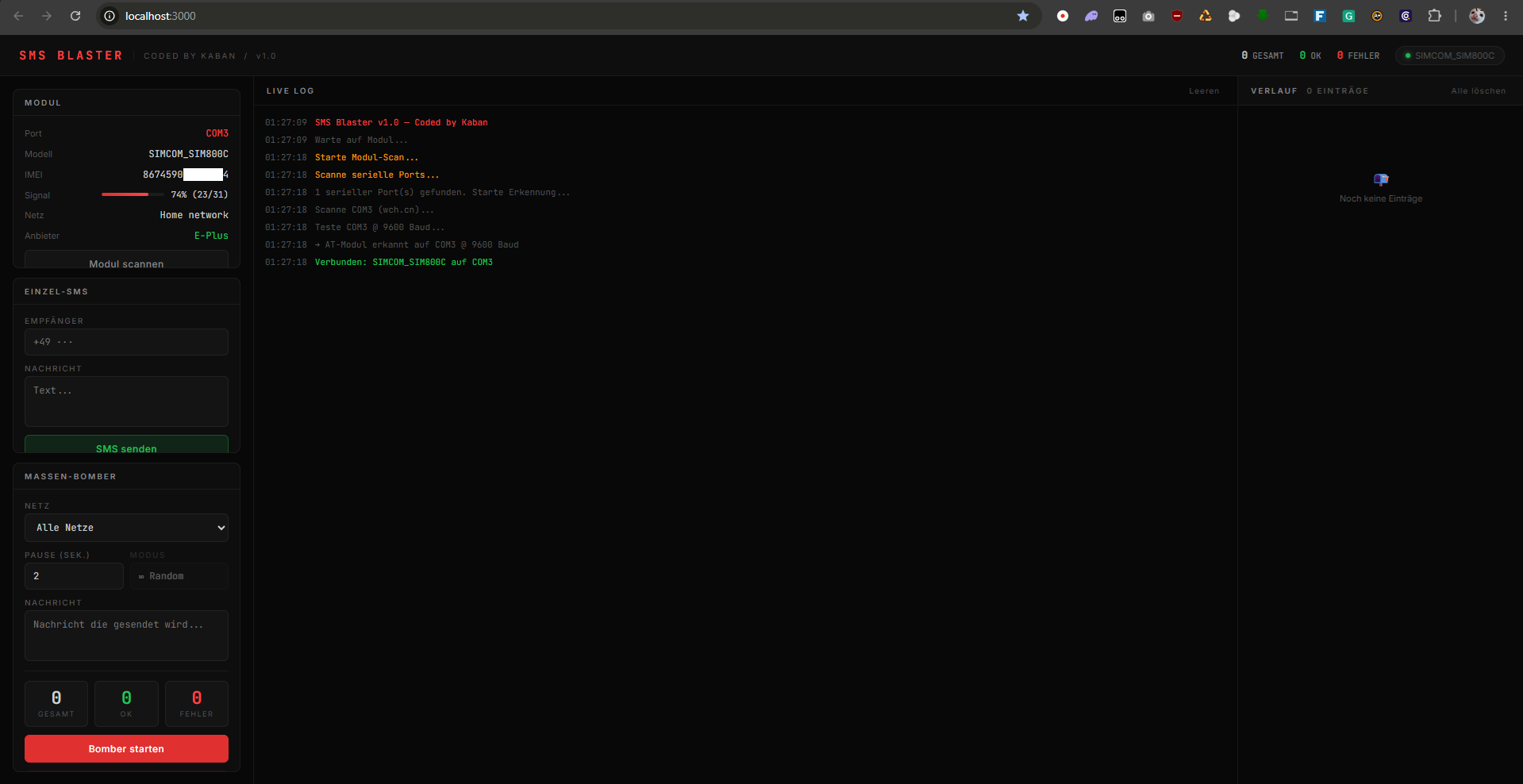Open the red shield blocker extension
Viewport: 1523px width, 784px height.
pyautogui.click(x=1177, y=16)
